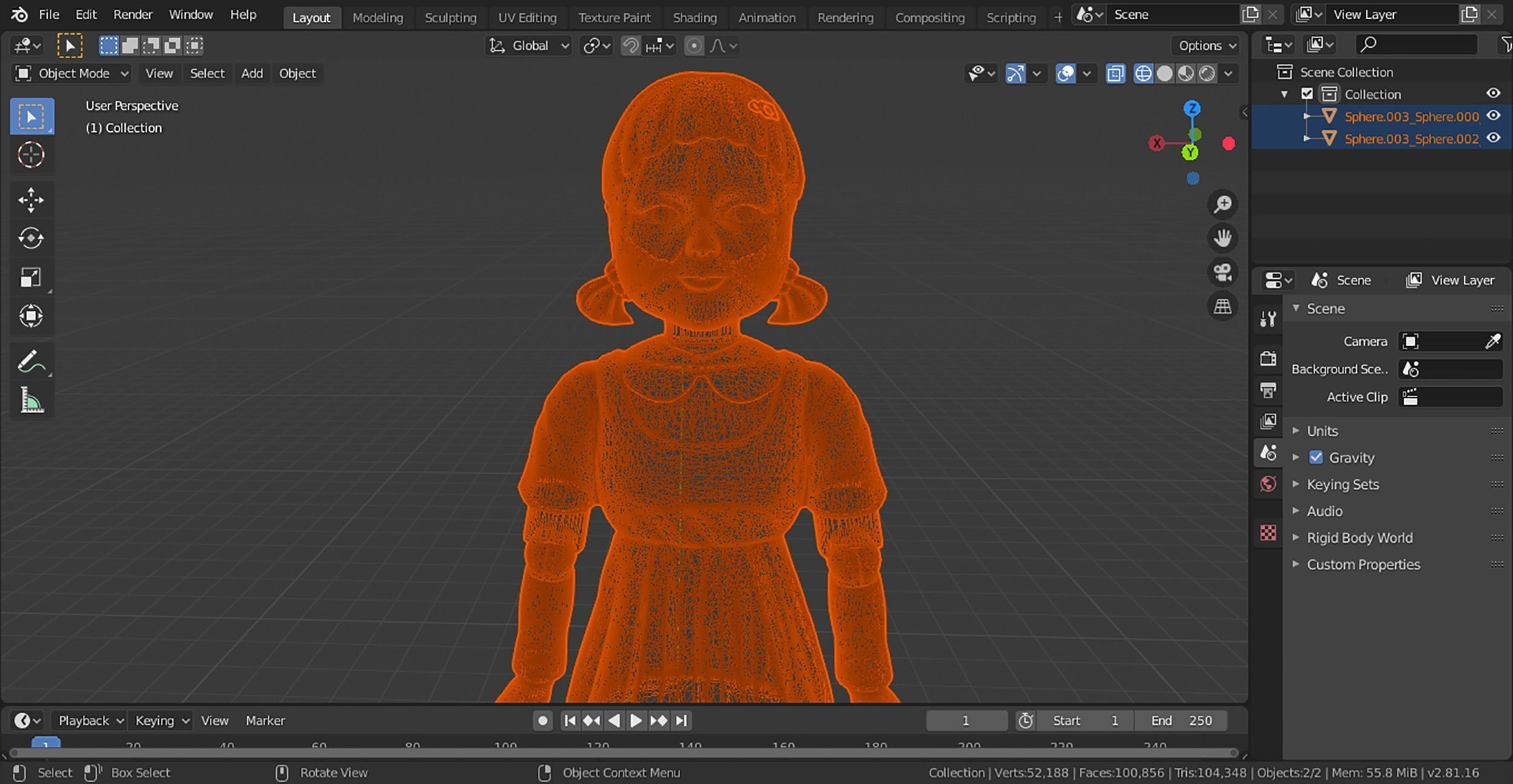Open the World properties tab
The width and height of the screenshot is (1513, 784).
[1268, 484]
